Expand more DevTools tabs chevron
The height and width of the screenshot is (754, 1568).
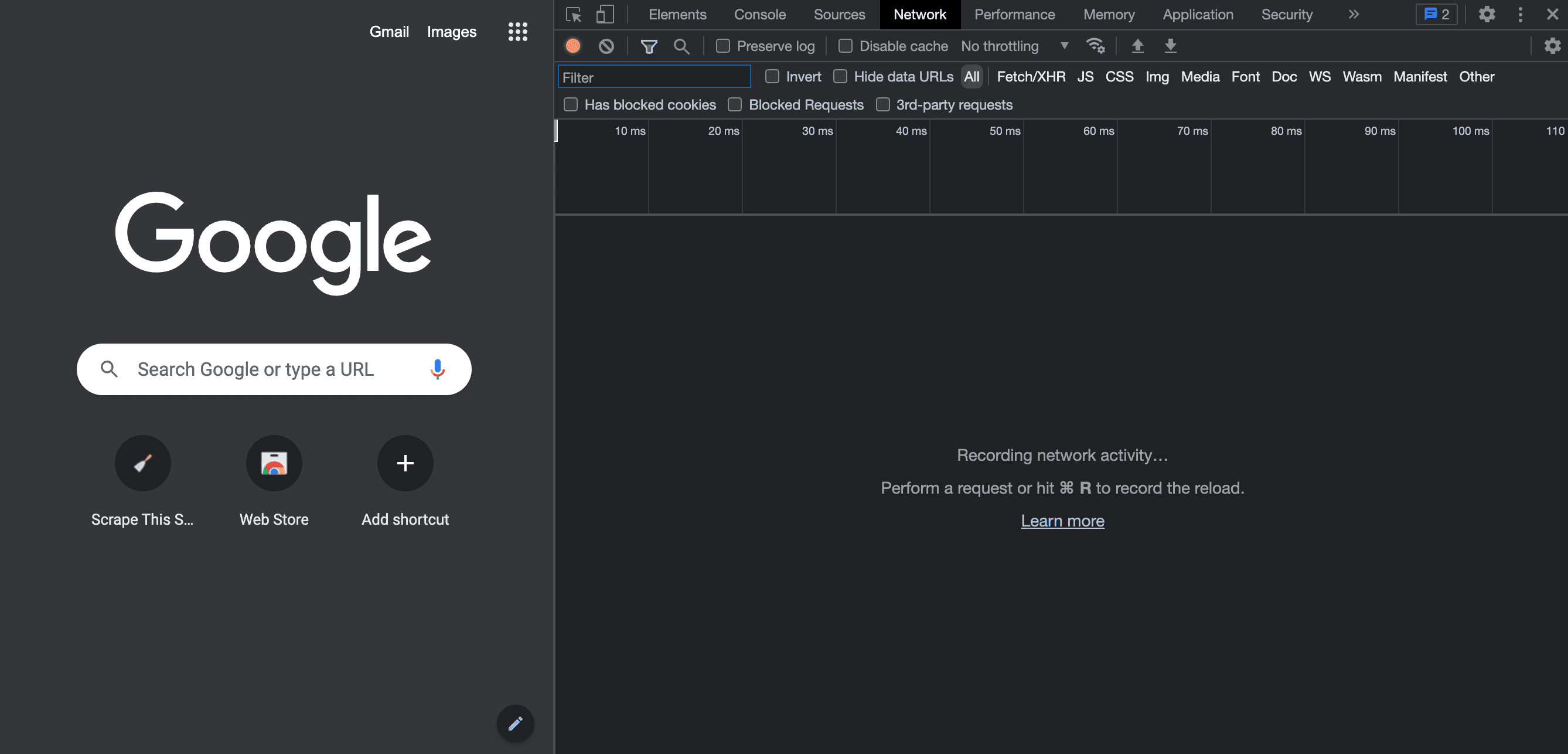click(1353, 15)
